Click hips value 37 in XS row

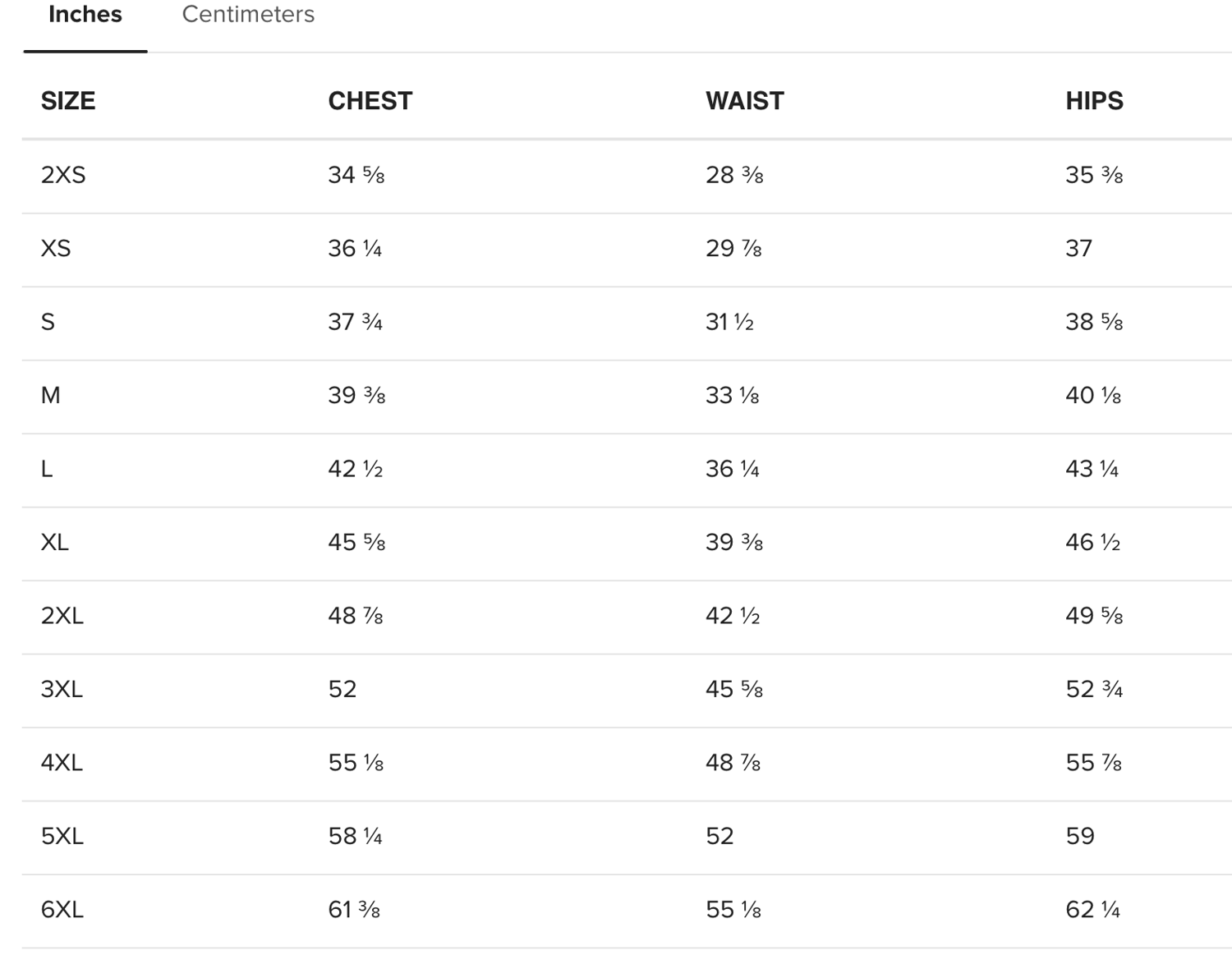(1079, 248)
